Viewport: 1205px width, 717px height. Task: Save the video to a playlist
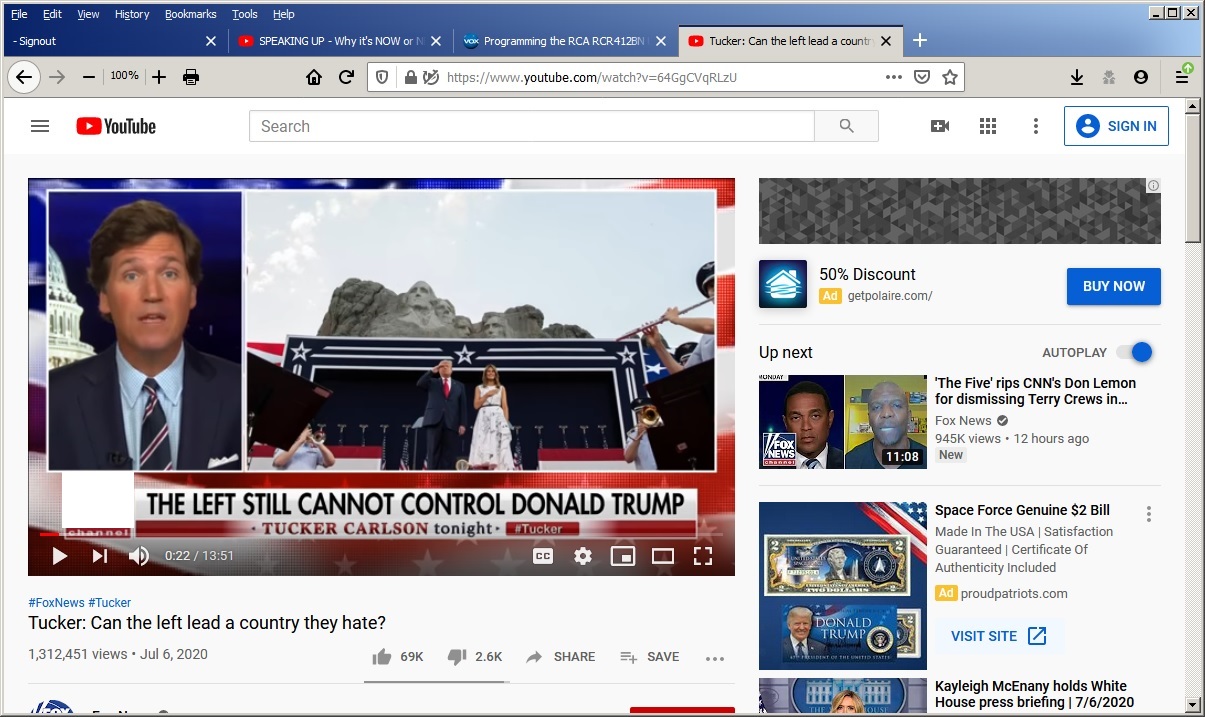pos(649,657)
